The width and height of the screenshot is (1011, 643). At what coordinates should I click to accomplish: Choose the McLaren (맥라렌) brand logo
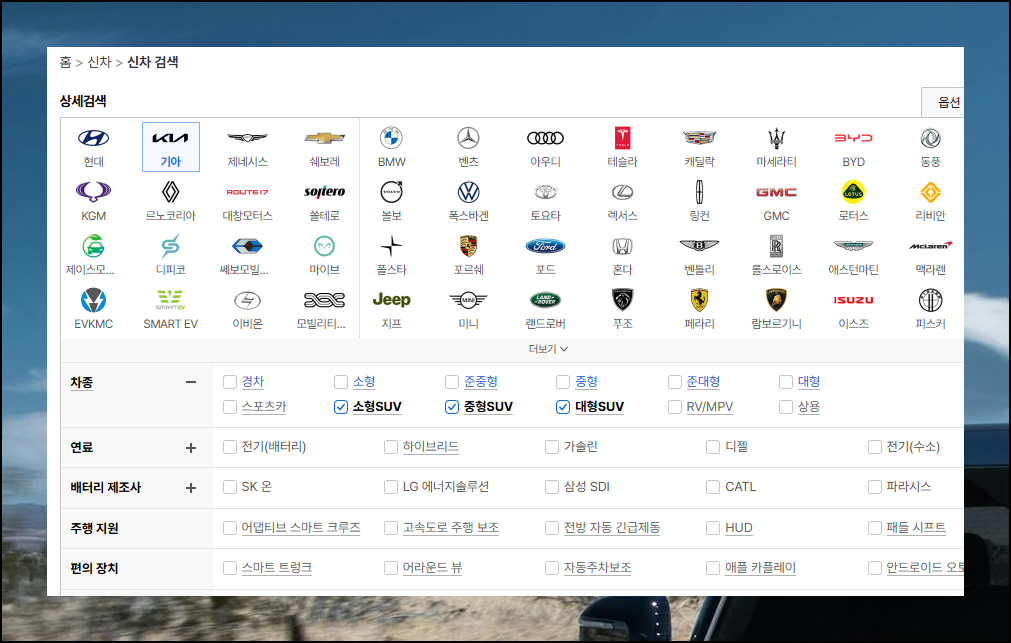[x=930, y=246]
